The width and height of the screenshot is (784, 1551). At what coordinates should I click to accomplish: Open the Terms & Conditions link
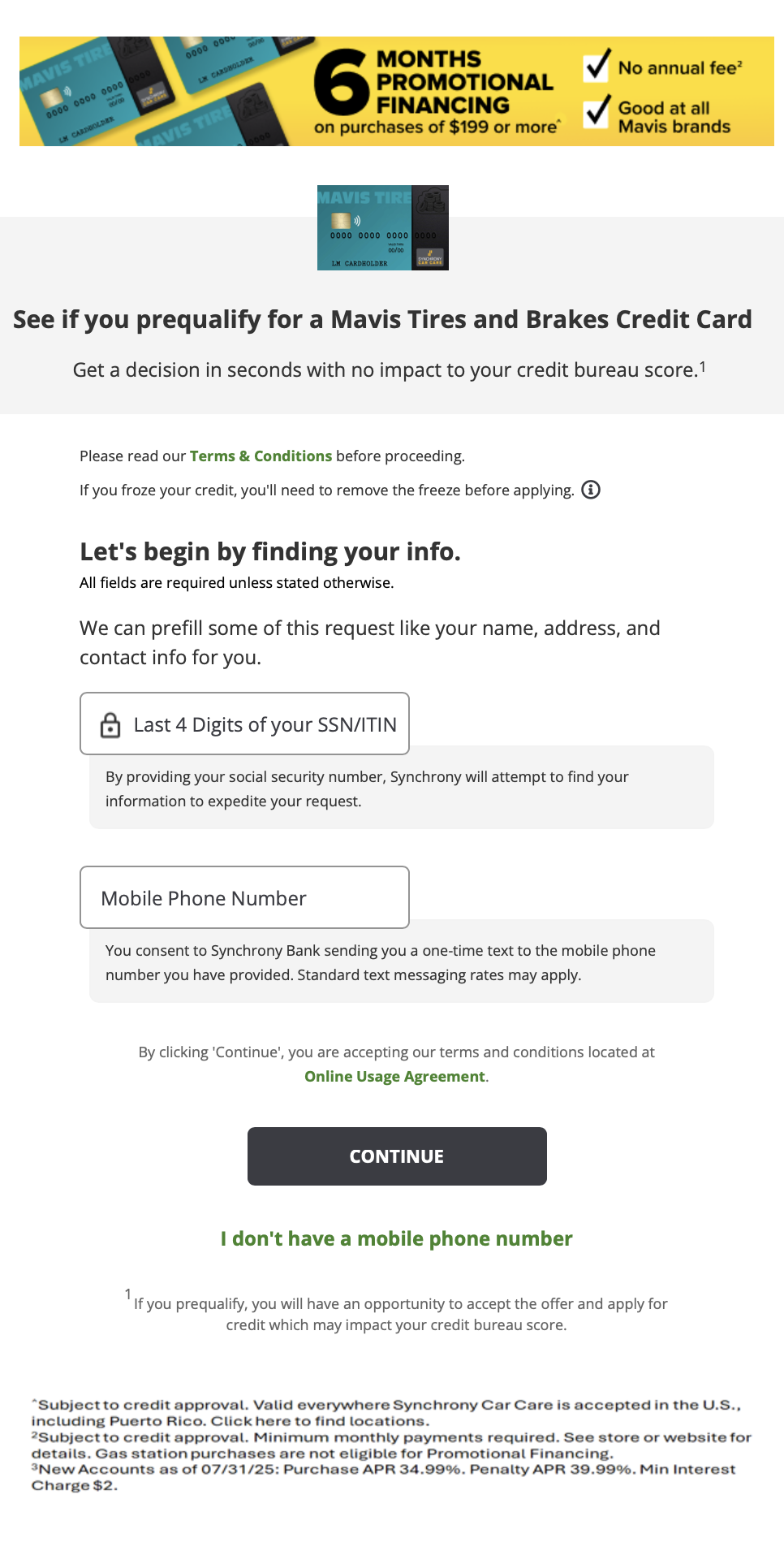[x=261, y=456]
